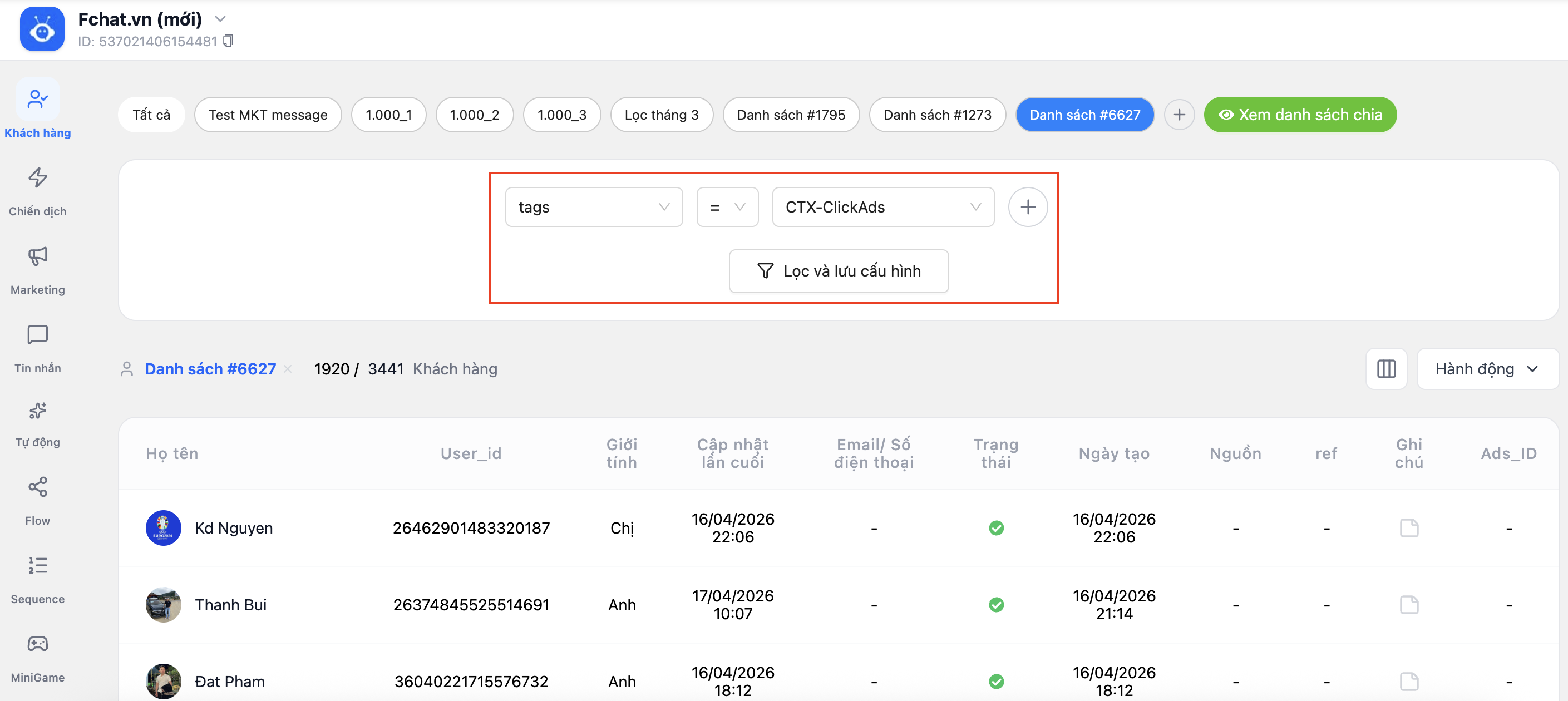1568x701 pixels.
Task: Expand the tags field dropdown
Action: click(594, 207)
